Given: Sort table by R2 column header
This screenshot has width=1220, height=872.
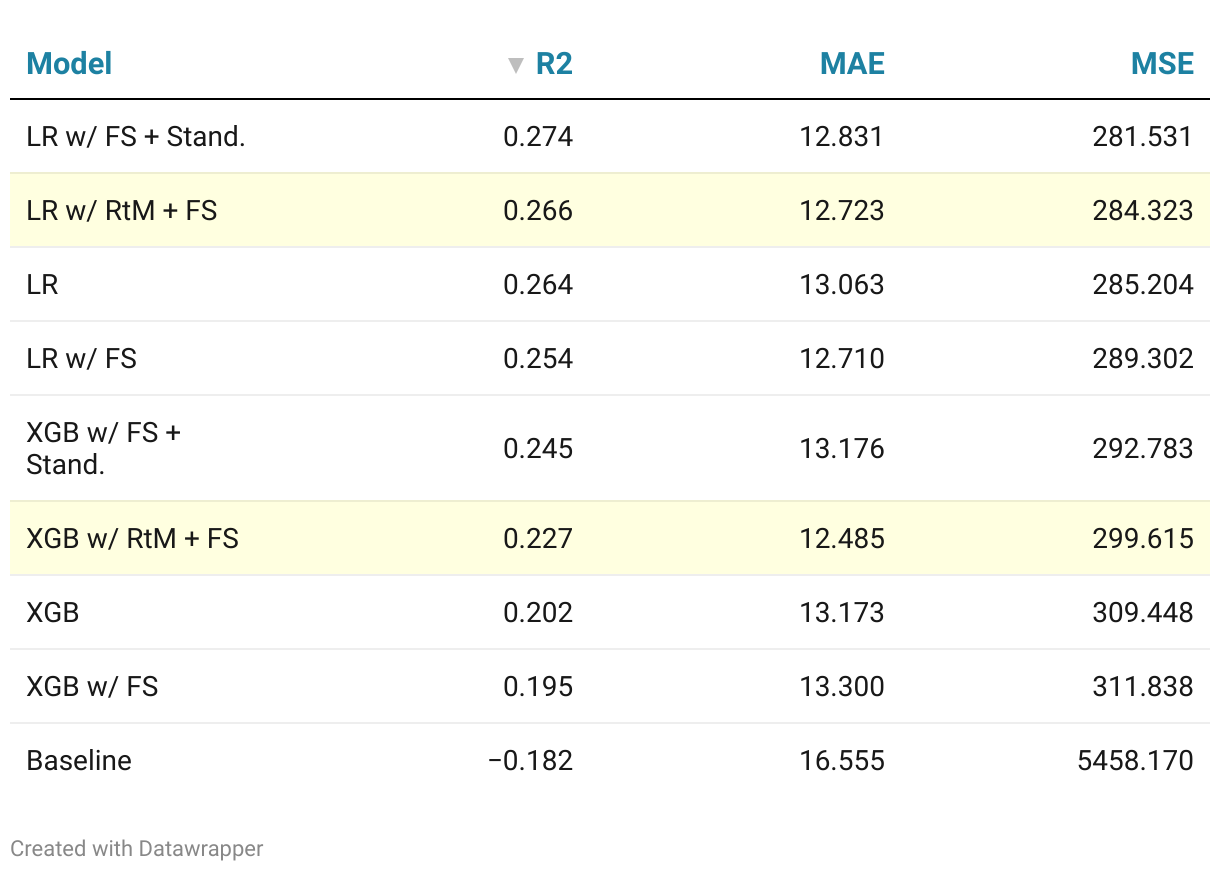Looking at the screenshot, I should coord(554,64).
